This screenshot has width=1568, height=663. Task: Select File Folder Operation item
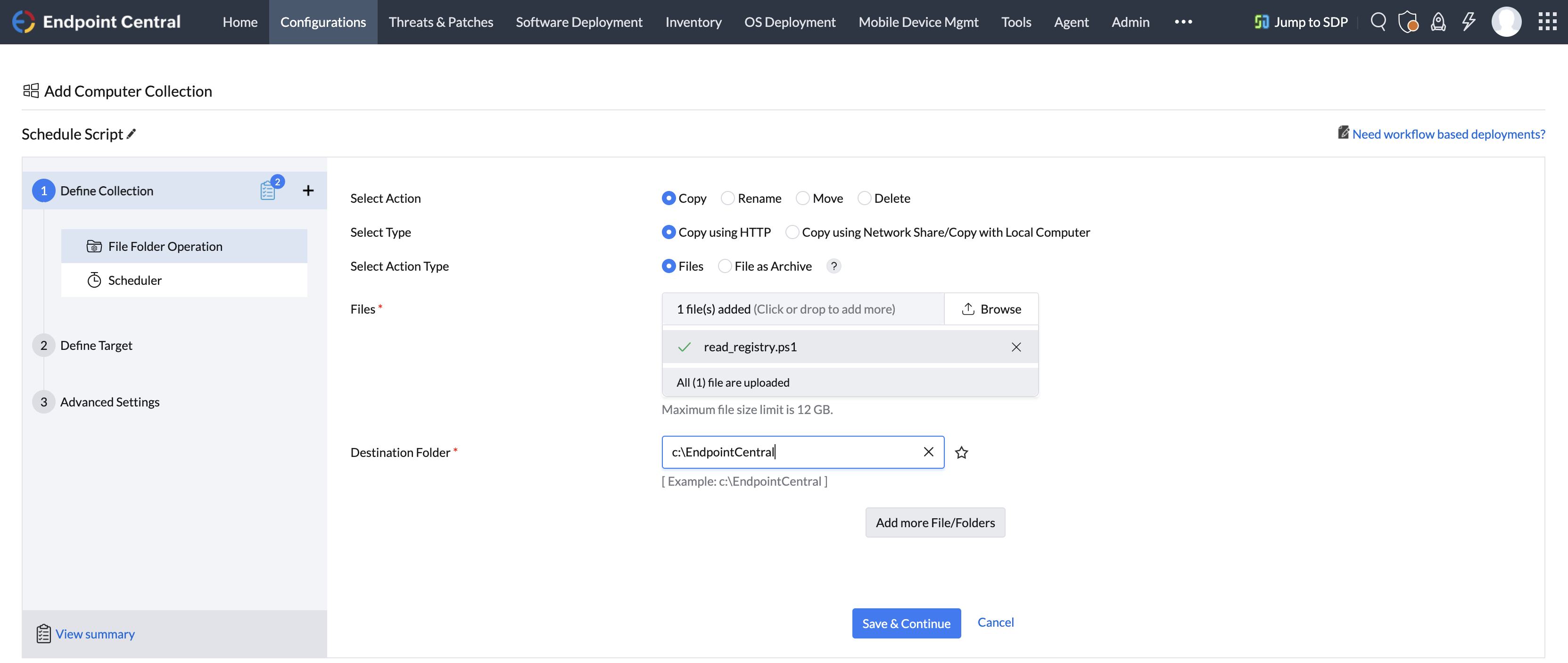pos(184,246)
